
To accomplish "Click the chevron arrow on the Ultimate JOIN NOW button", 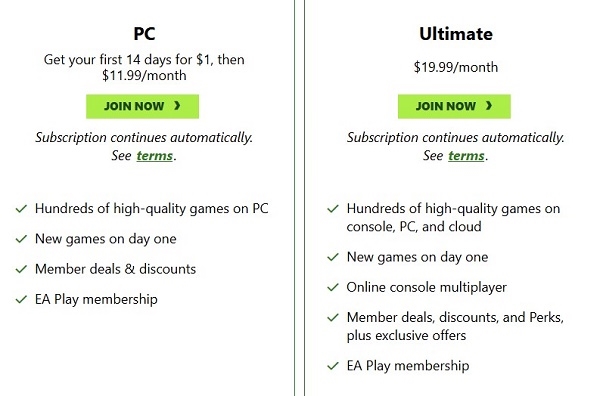I will [489, 106].
